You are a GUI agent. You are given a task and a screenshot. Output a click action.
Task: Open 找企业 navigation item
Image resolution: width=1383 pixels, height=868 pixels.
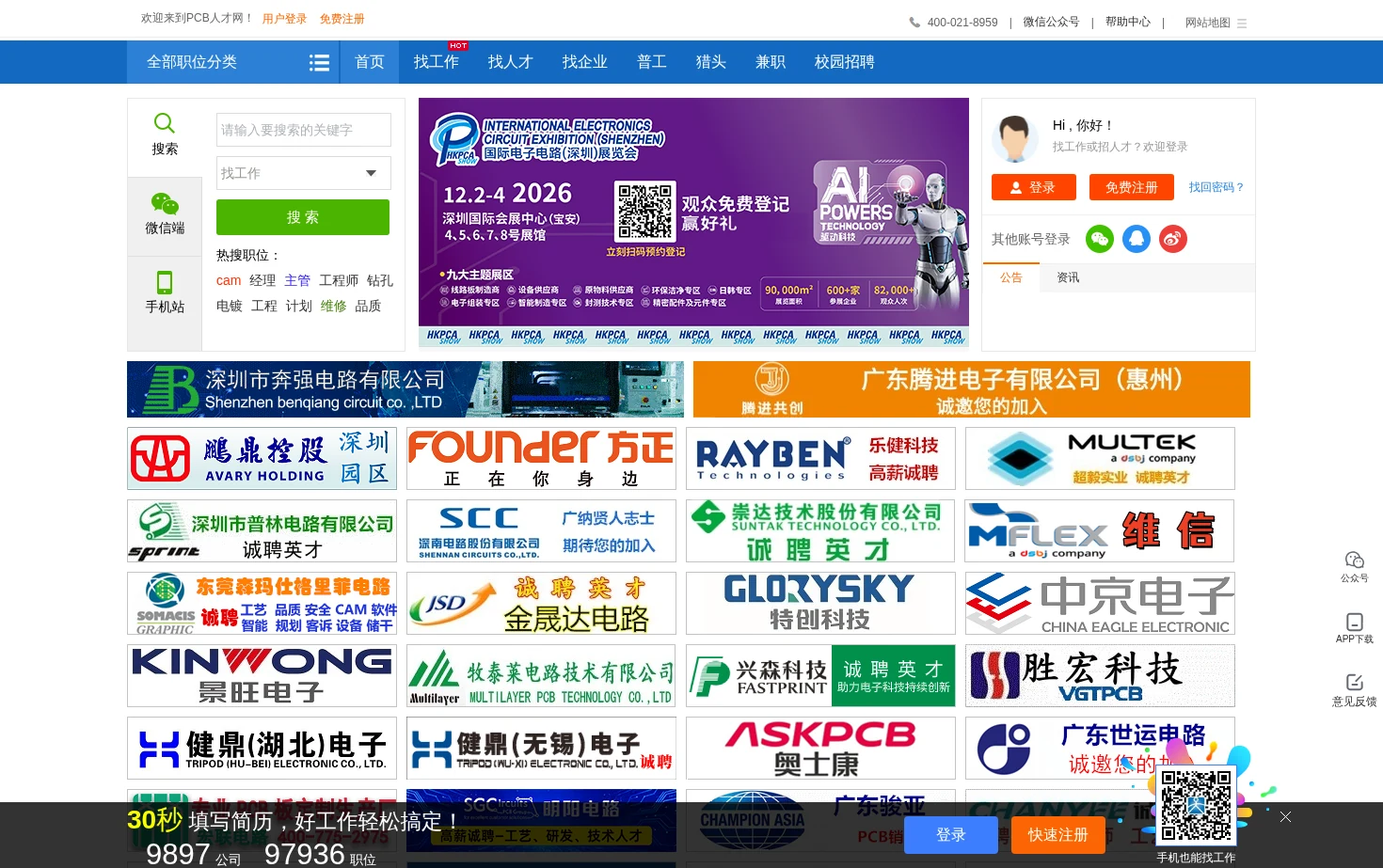pos(585,62)
